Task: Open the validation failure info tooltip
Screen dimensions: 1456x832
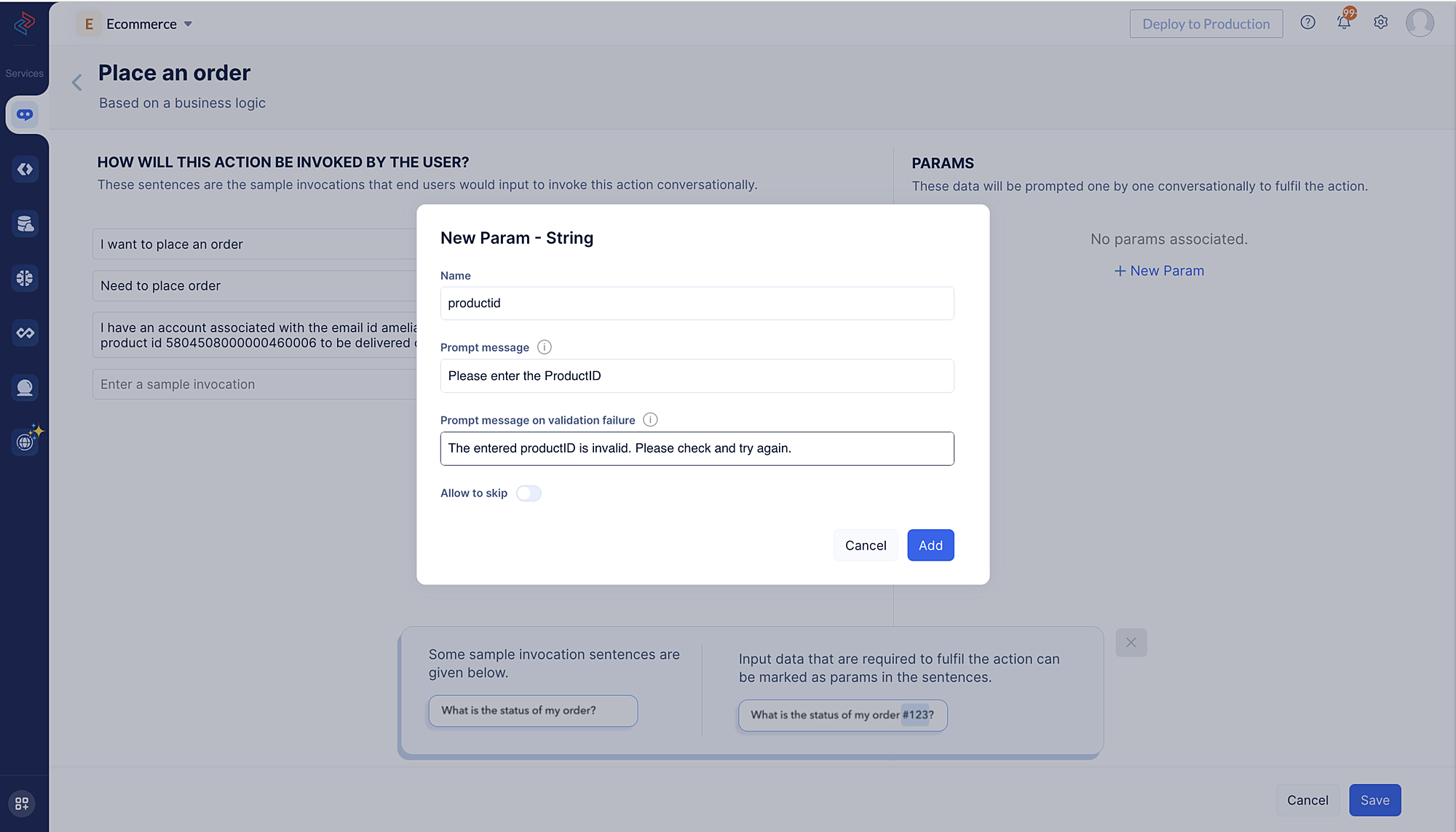Action: coord(650,420)
